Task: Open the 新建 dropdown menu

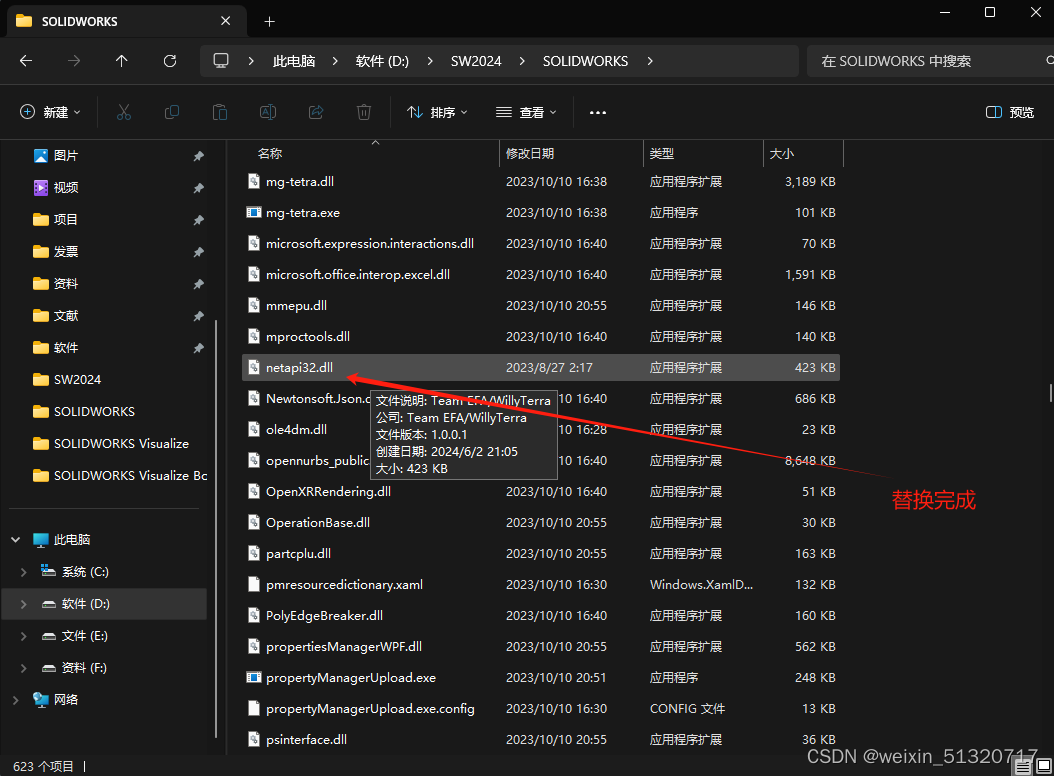Action: click(50, 112)
